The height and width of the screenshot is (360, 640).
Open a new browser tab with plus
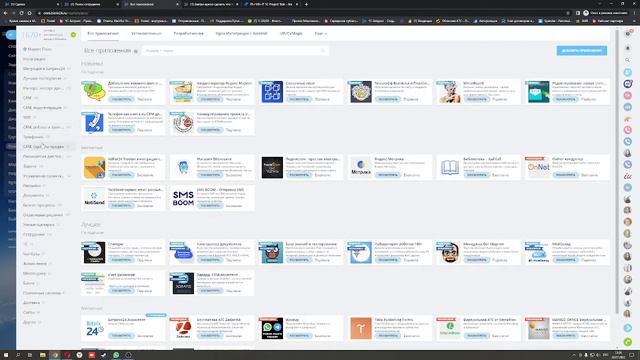coord(306,4)
